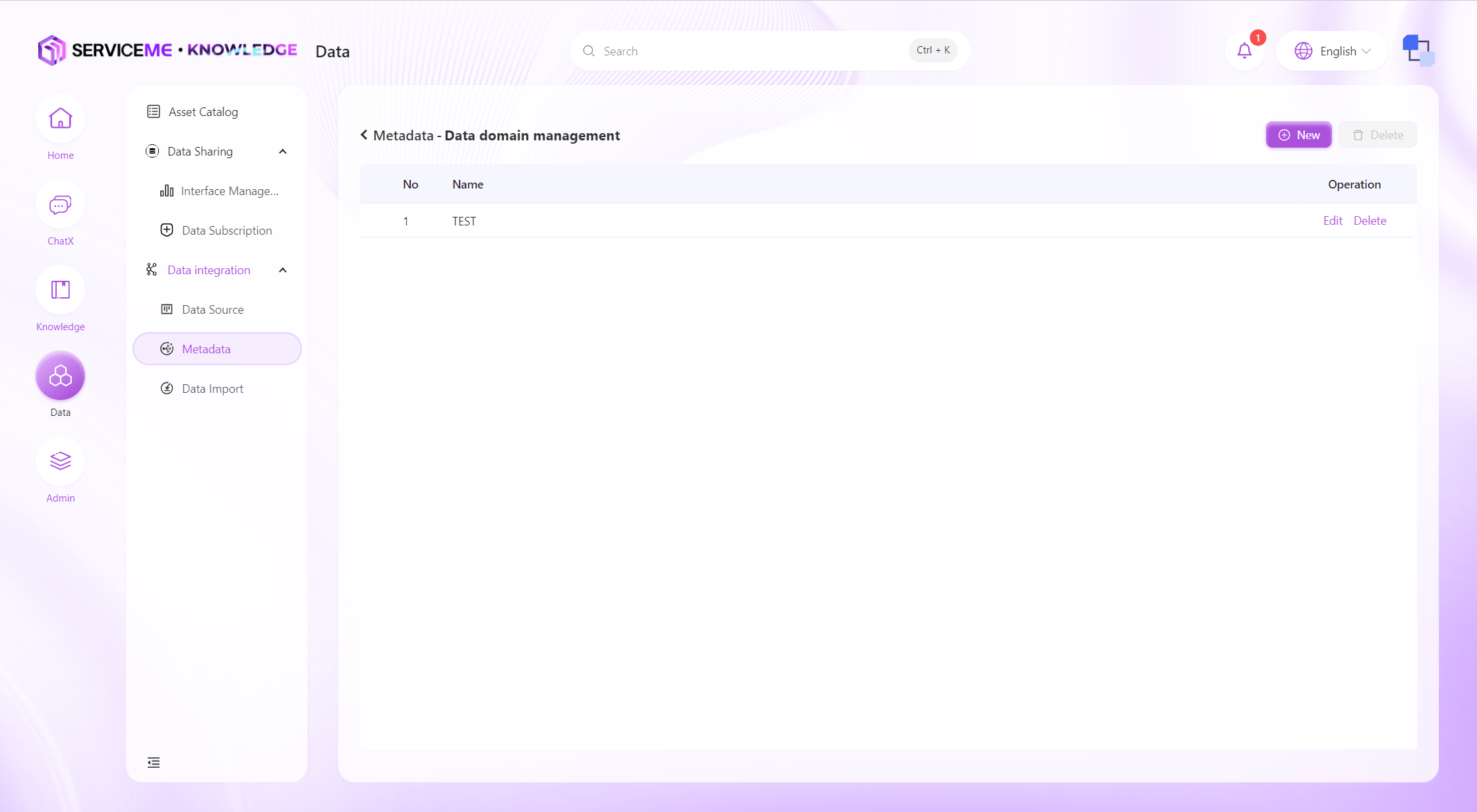Viewport: 1477px width, 812px height.
Task: Click the ServiceMe Knowledge logo
Action: pos(167,50)
